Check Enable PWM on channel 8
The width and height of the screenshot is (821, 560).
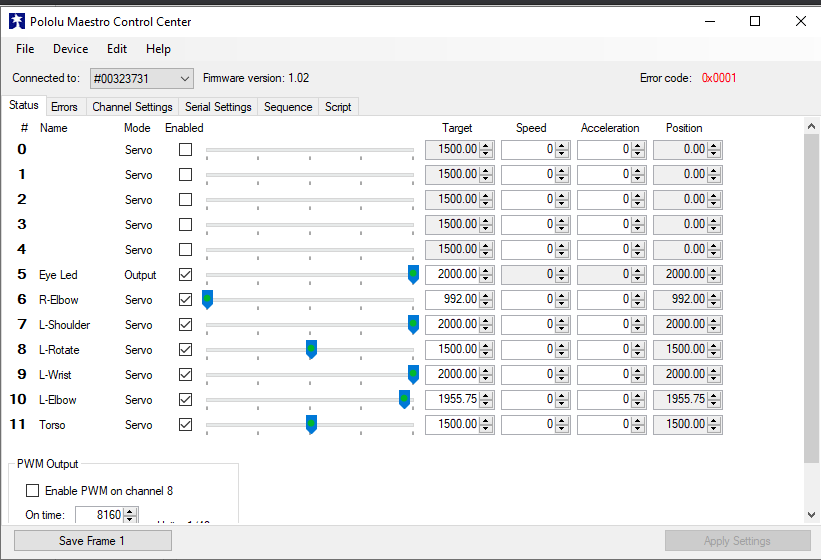(x=32, y=491)
